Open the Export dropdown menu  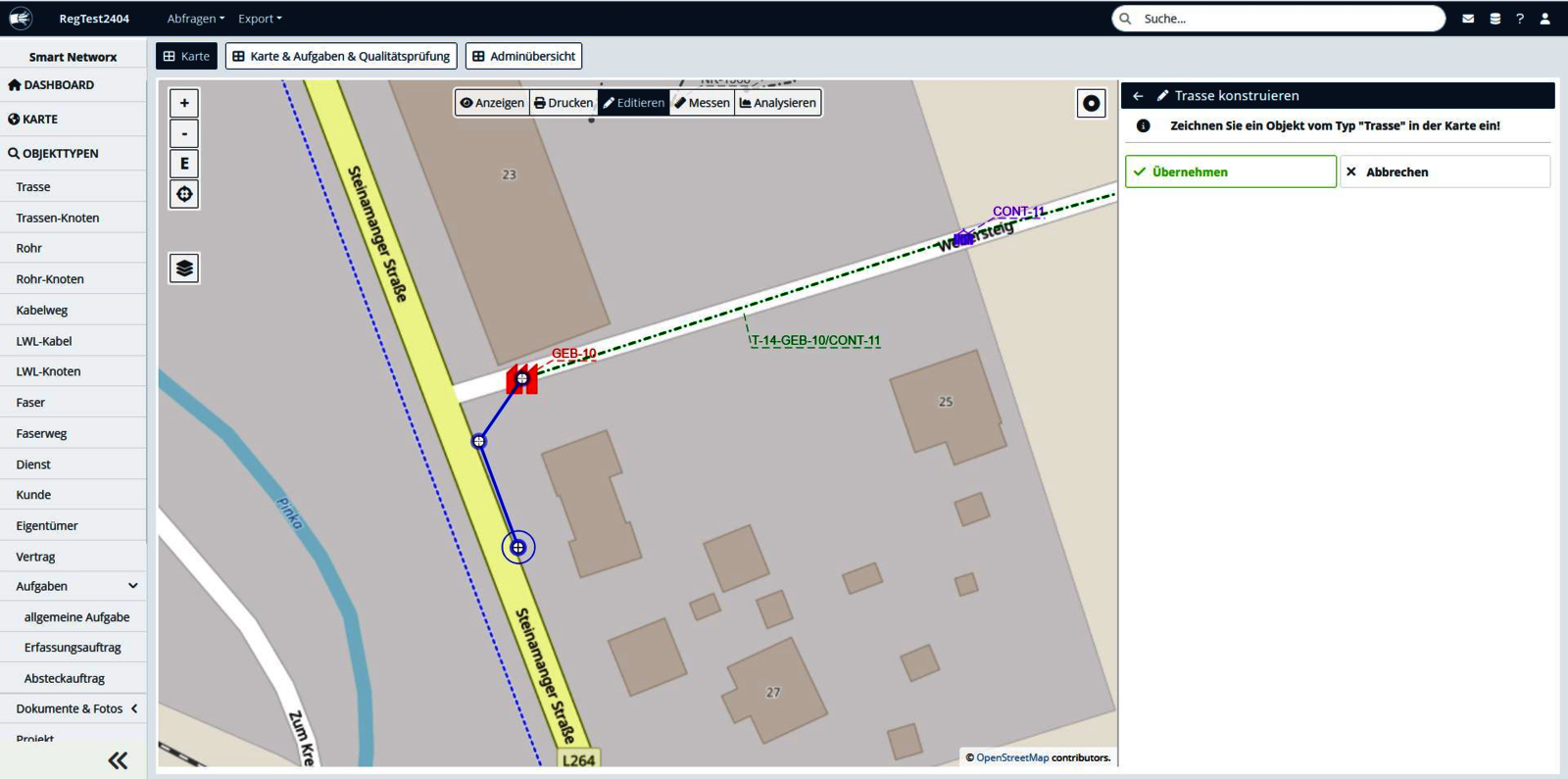260,19
